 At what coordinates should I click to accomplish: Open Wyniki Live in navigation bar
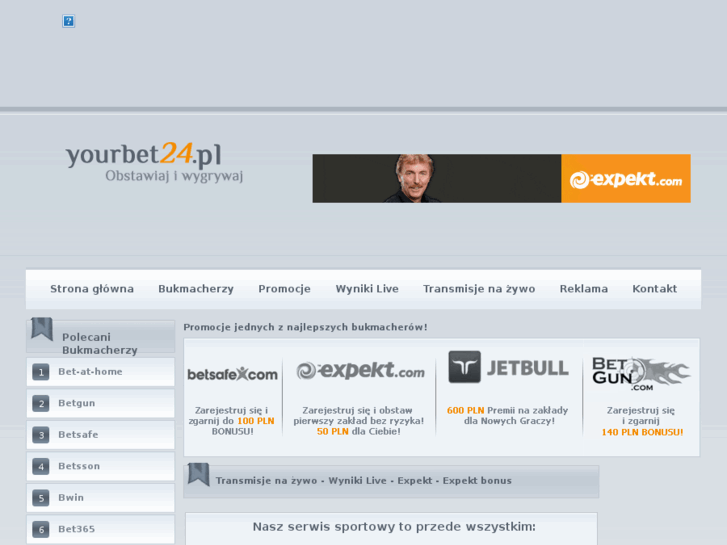(367, 289)
